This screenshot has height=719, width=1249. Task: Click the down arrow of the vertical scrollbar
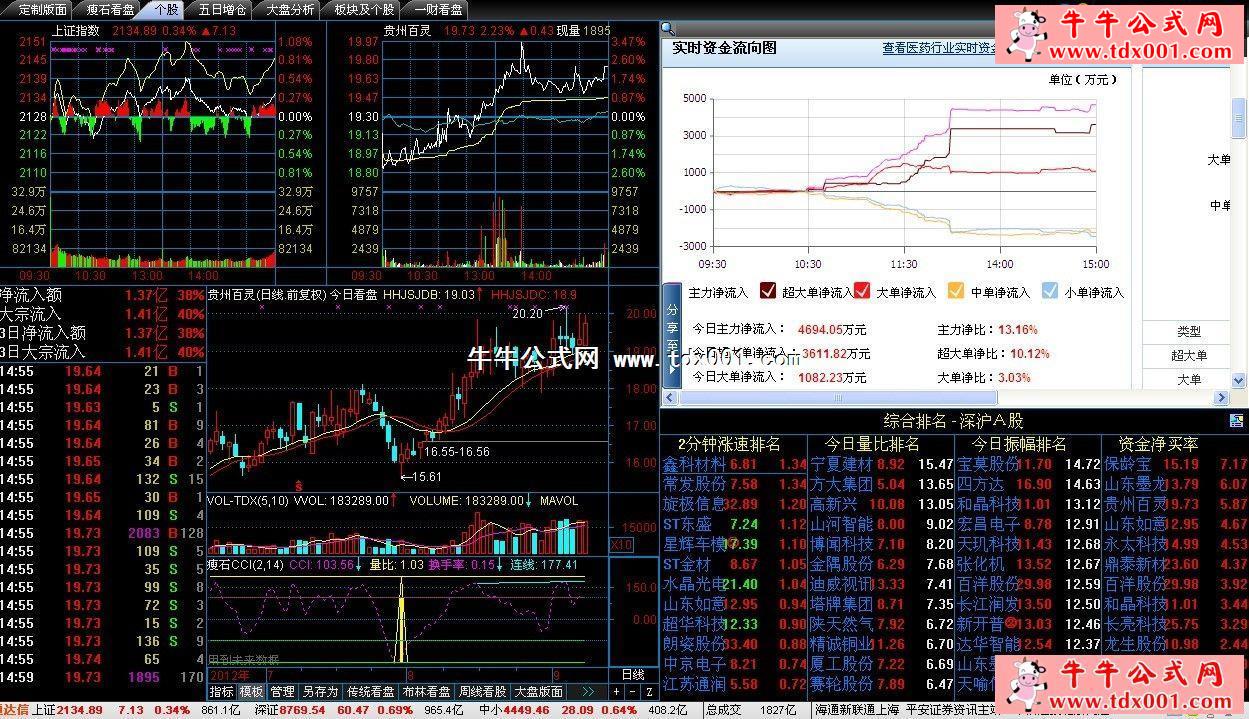(x=1240, y=380)
